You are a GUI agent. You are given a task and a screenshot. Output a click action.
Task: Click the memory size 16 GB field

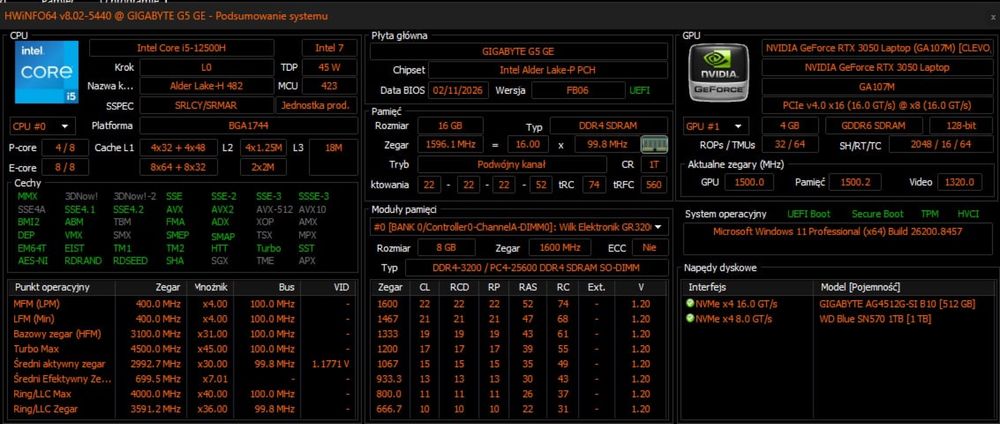coord(450,126)
